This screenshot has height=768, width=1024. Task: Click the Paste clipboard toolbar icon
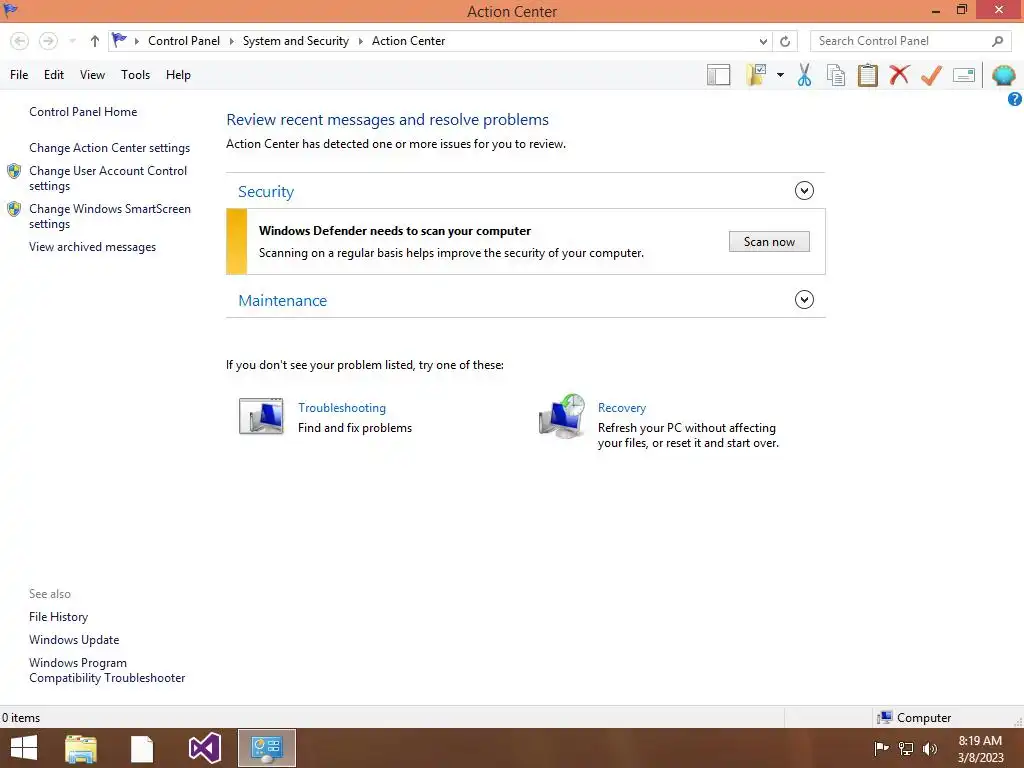(867, 75)
